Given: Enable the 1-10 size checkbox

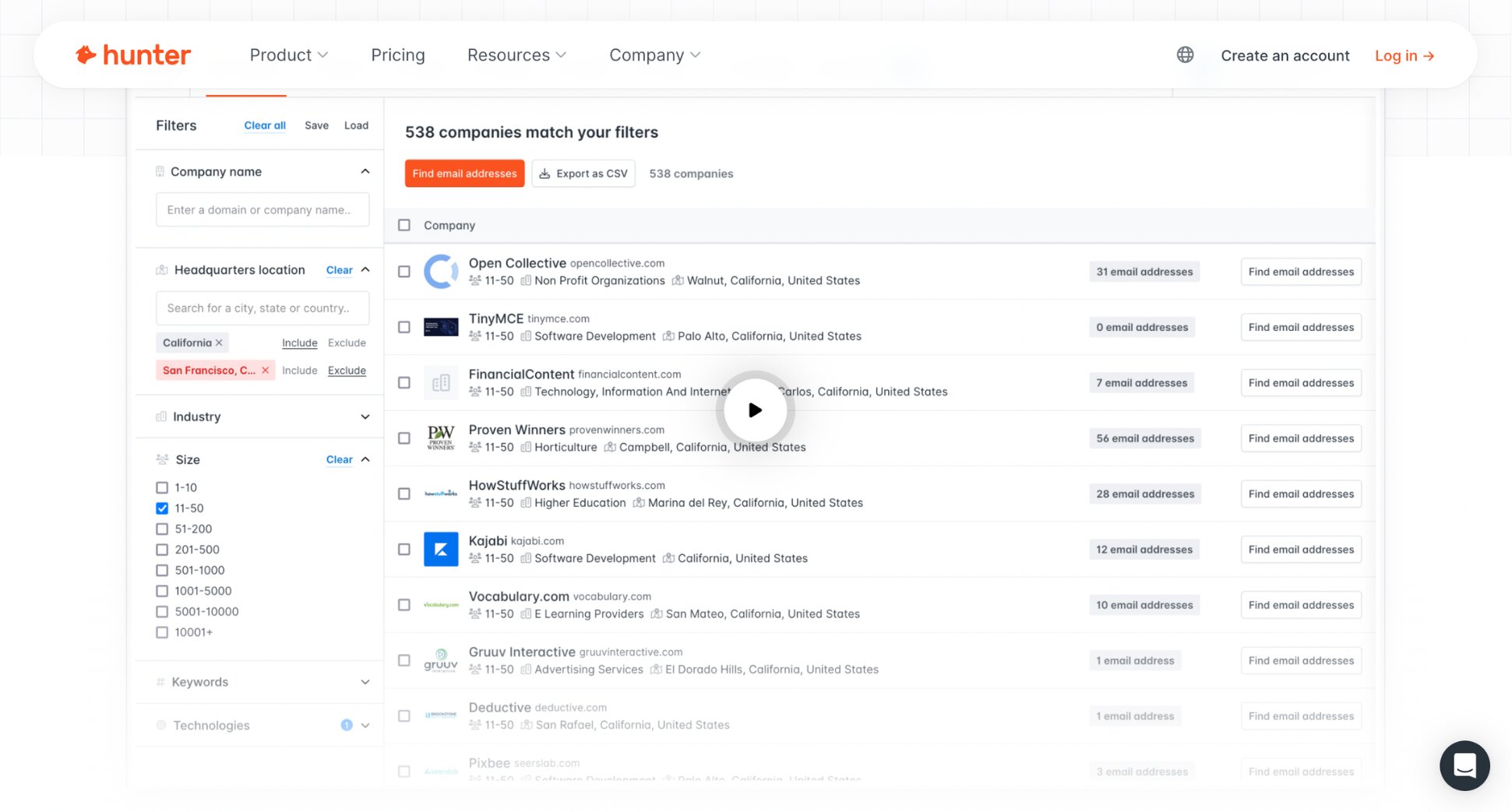Looking at the screenshot, I should [x=162, y=487].
